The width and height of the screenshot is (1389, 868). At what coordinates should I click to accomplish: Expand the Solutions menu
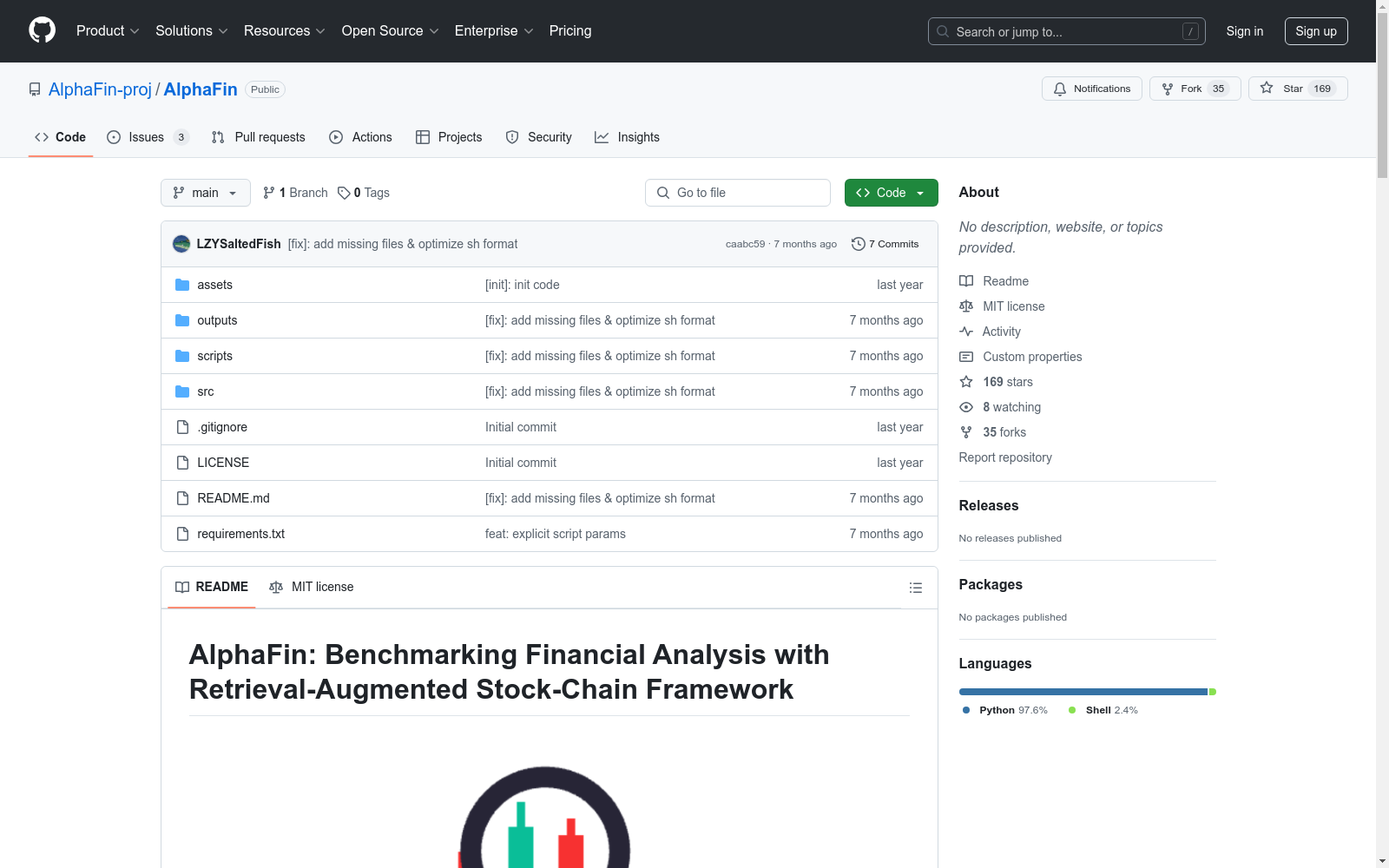pos(192,30)
